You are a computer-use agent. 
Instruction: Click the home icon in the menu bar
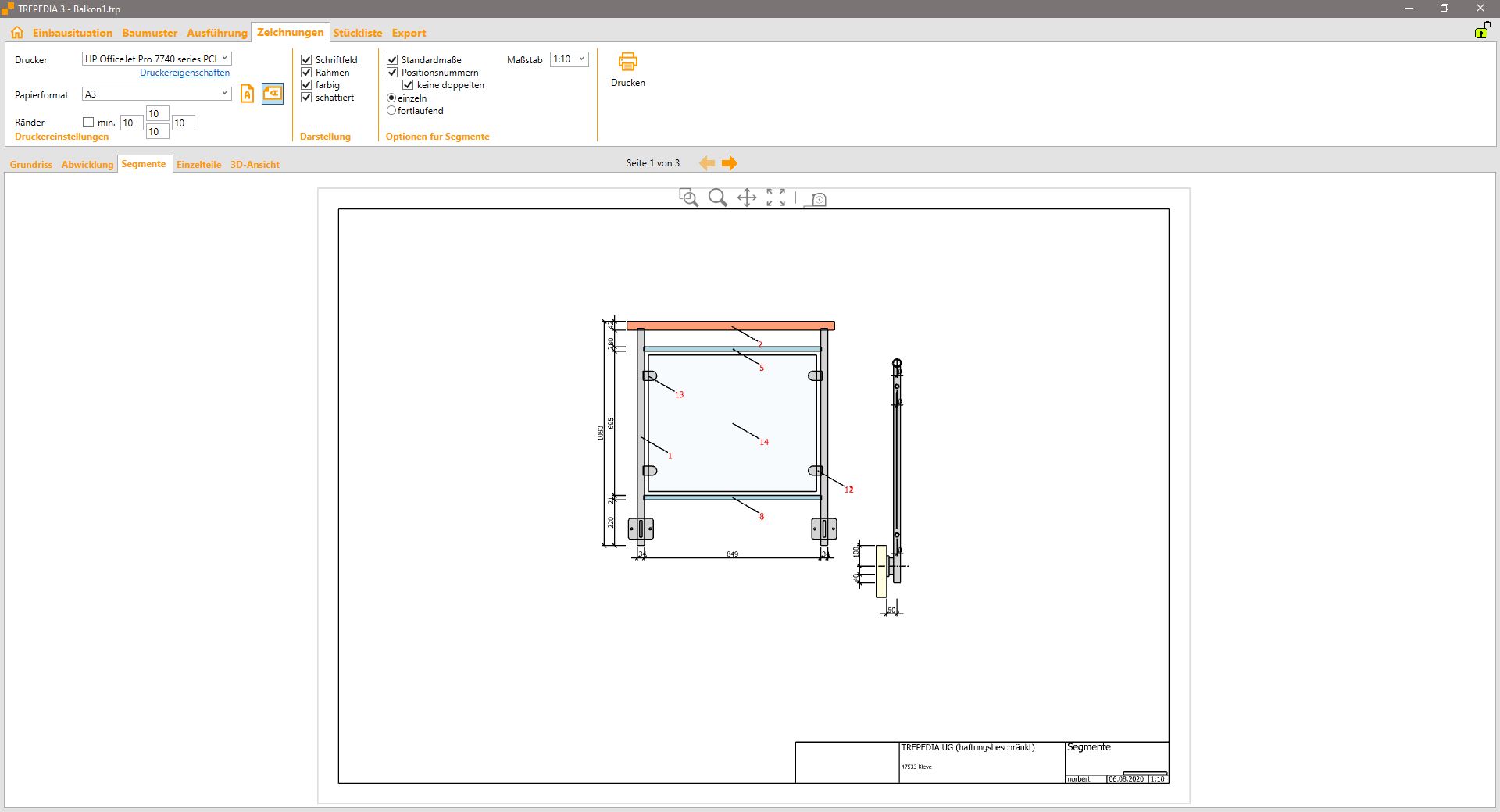17,33
